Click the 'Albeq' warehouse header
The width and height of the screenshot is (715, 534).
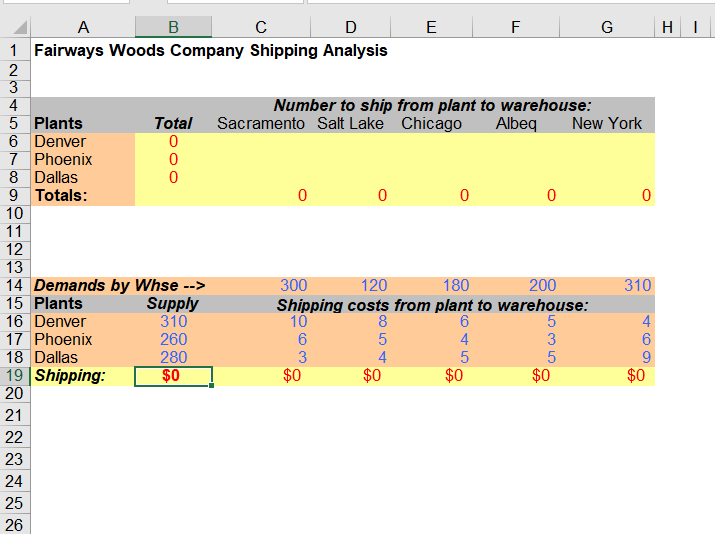point(516,123)
